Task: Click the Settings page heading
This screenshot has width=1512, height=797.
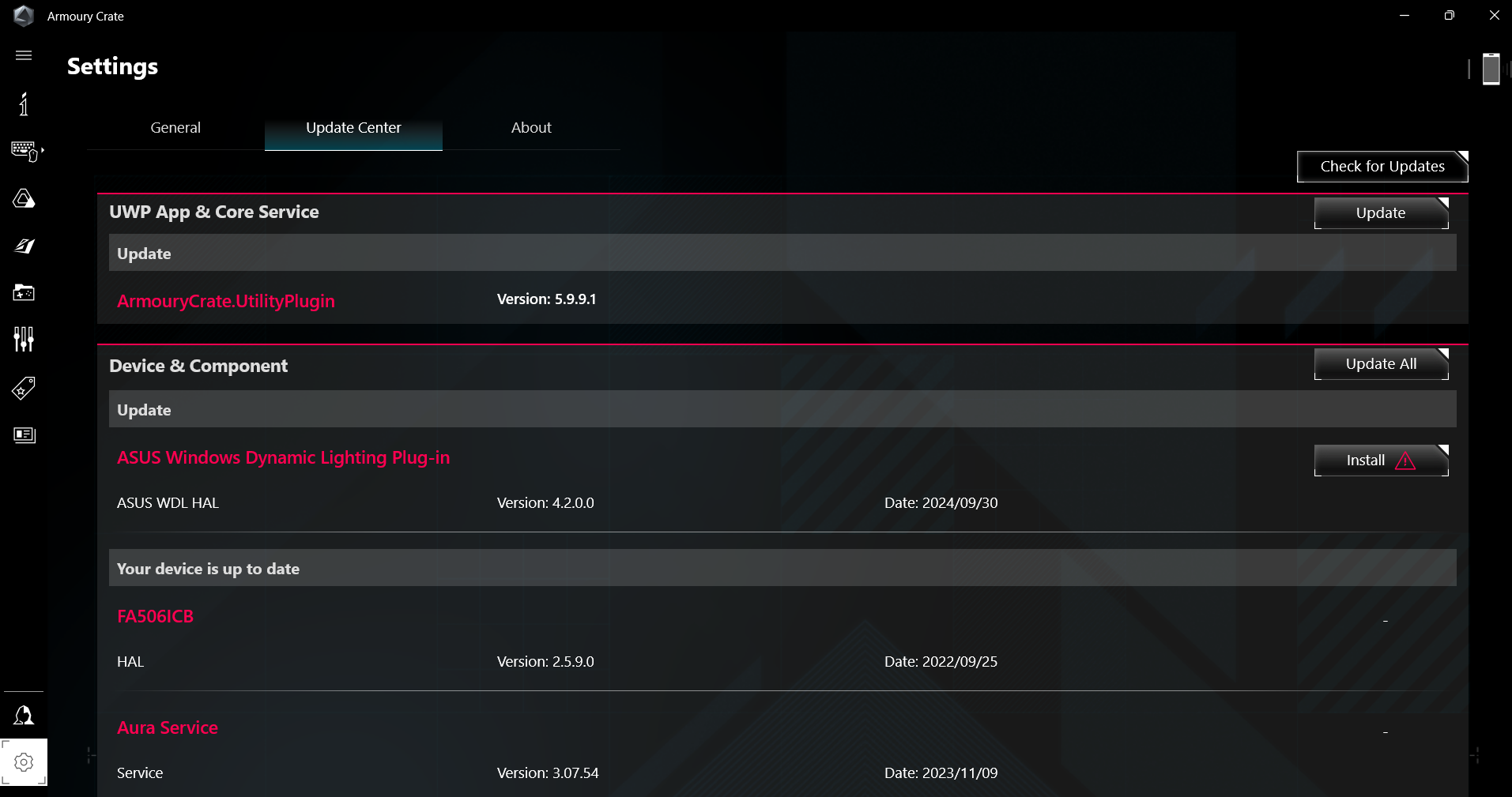Action: click(112, 66)
